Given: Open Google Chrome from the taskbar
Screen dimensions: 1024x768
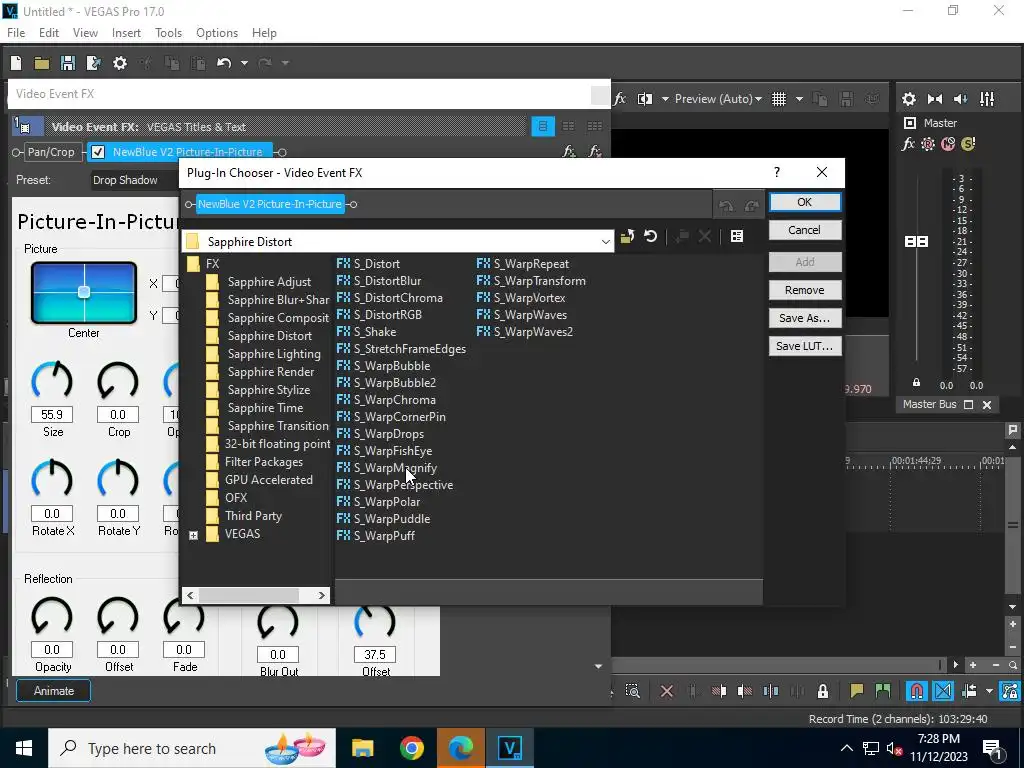Looking at the screenshot, I should pos(411,748).
